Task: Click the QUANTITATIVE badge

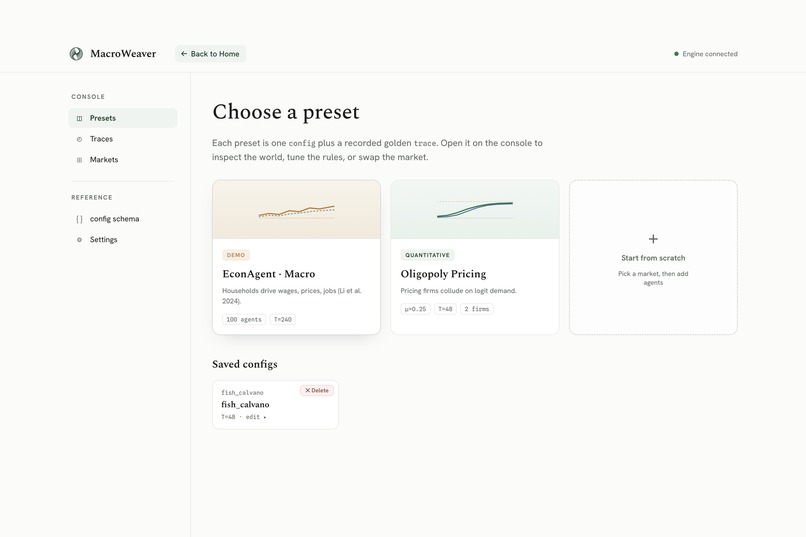Action: (427, 255)
